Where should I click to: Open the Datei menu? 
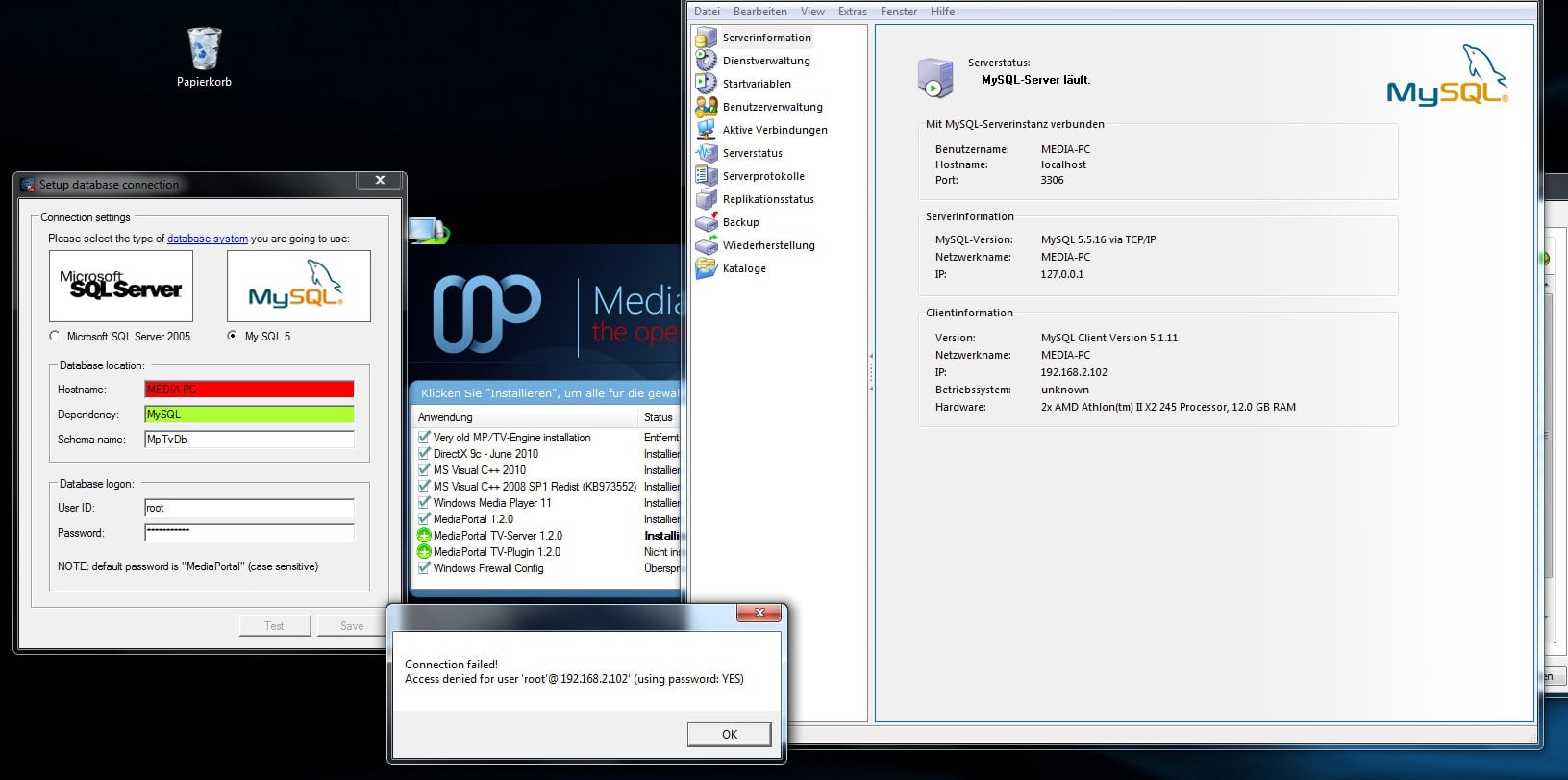(707, 12)
